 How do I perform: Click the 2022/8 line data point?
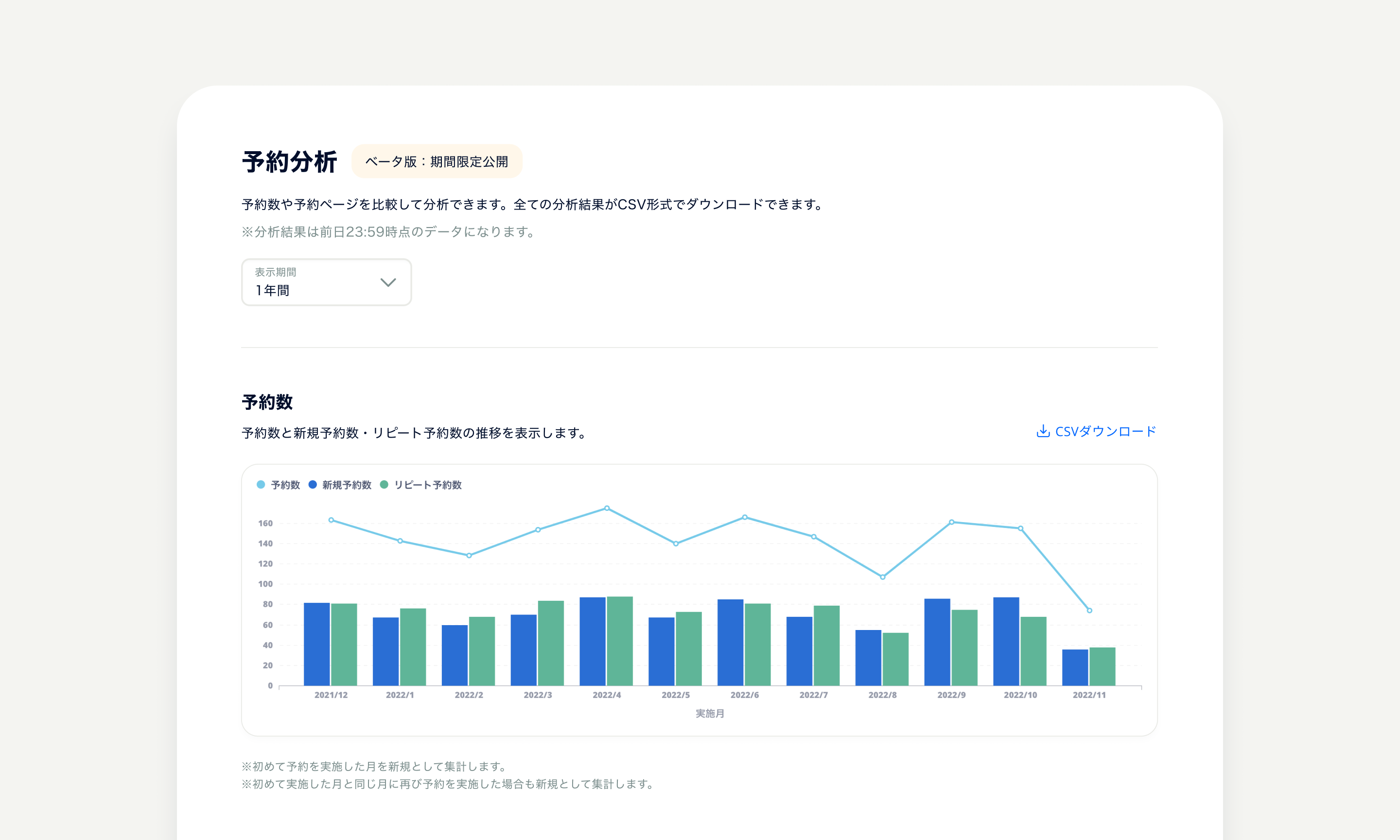[x=883, y=577]
